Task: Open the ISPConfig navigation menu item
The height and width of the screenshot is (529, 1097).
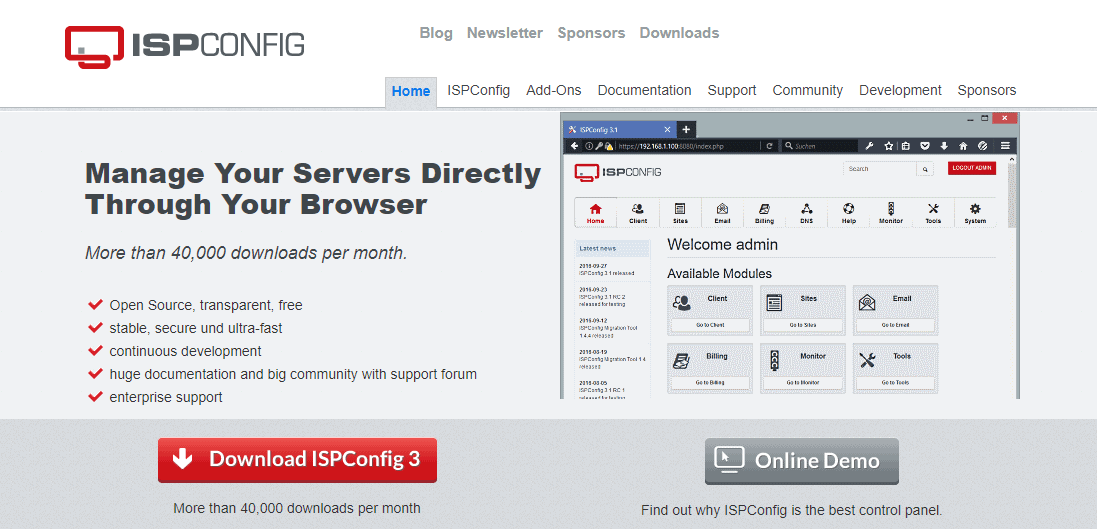Action: pos(479,90)
